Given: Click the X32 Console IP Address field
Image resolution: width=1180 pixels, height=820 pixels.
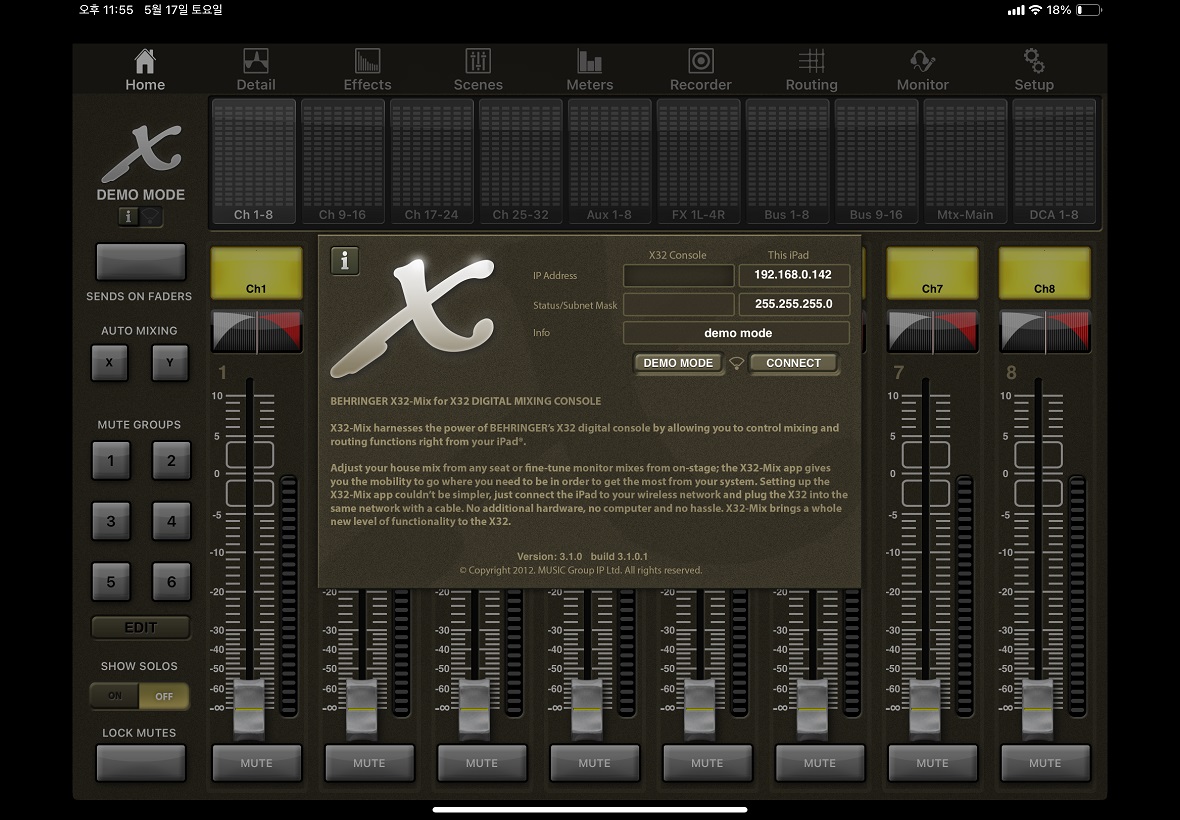Looking at the screenshot, I should coord(678,275).
